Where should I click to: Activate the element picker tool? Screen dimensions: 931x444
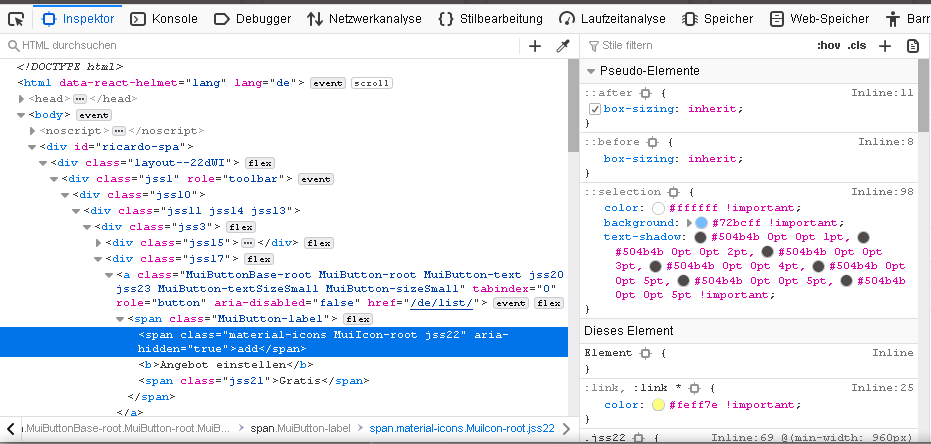click(16, 18)
